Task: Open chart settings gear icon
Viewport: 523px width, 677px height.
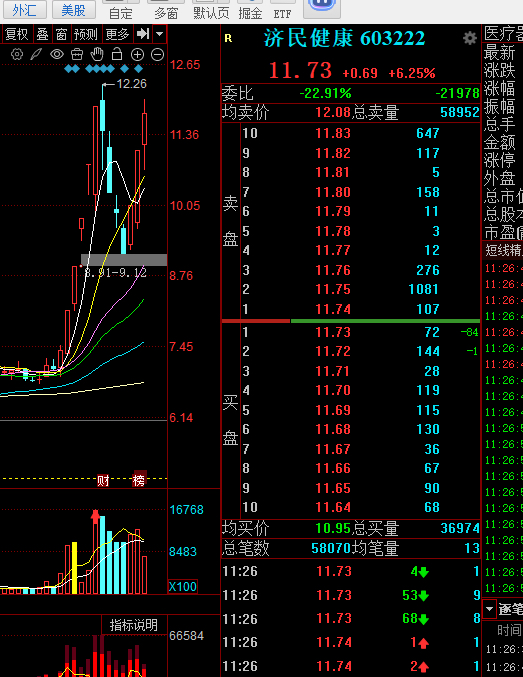Action: tap(17, 54)
